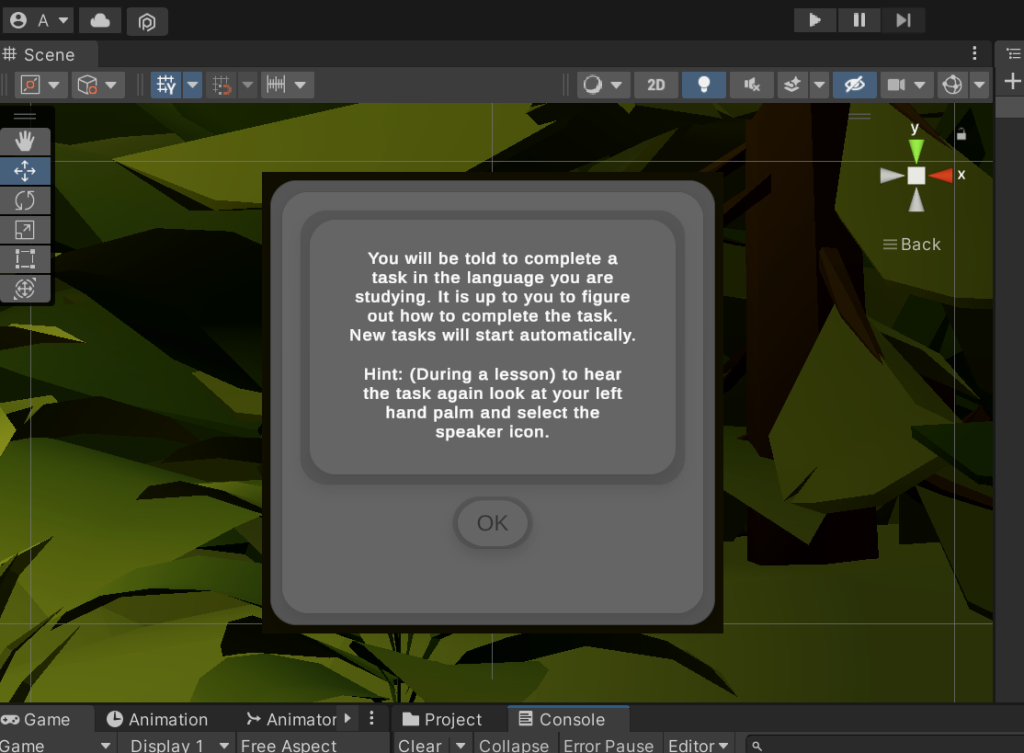Select the Rect transform tool

click(x=25, y=259)
